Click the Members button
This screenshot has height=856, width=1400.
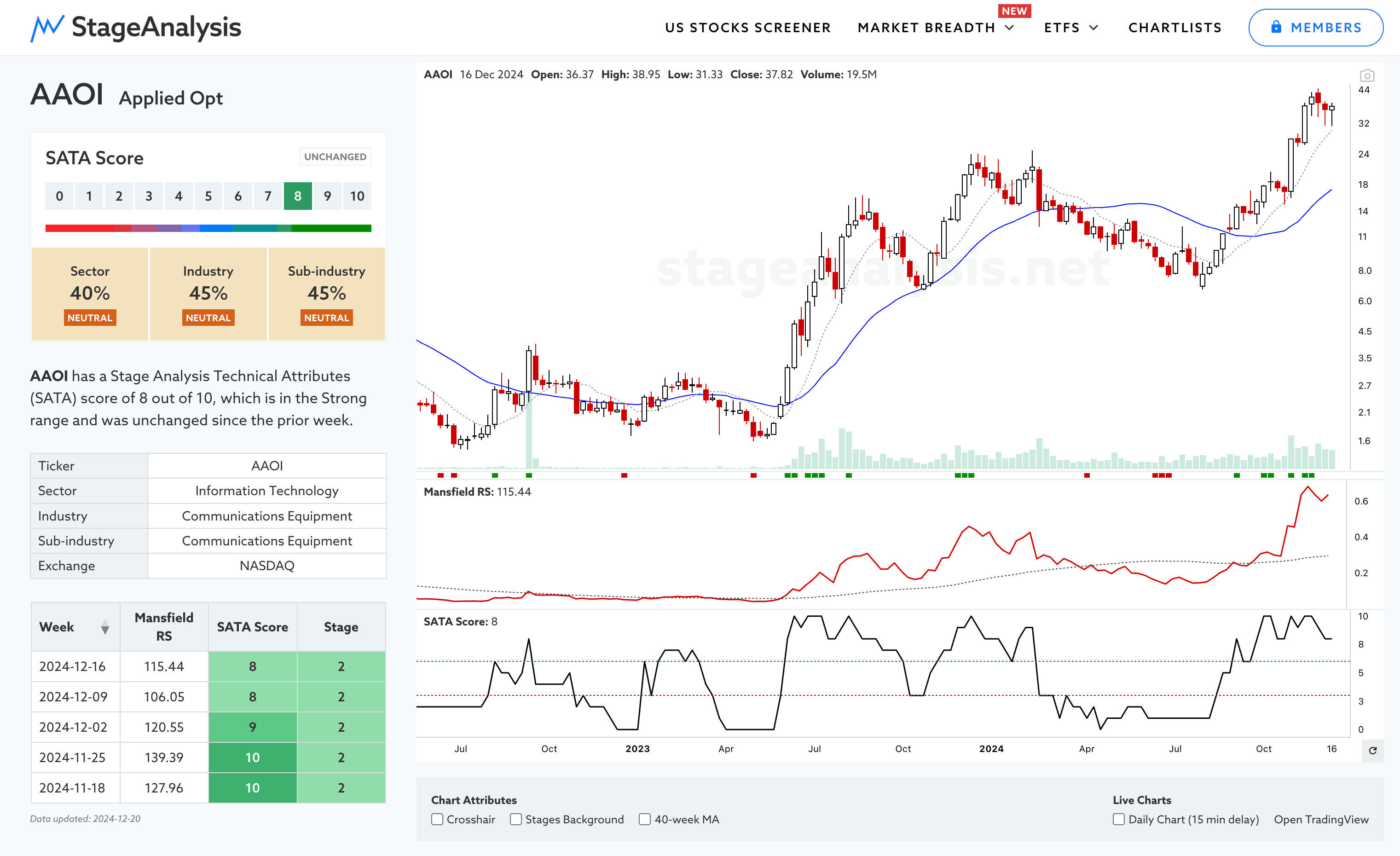(1315, 27)
